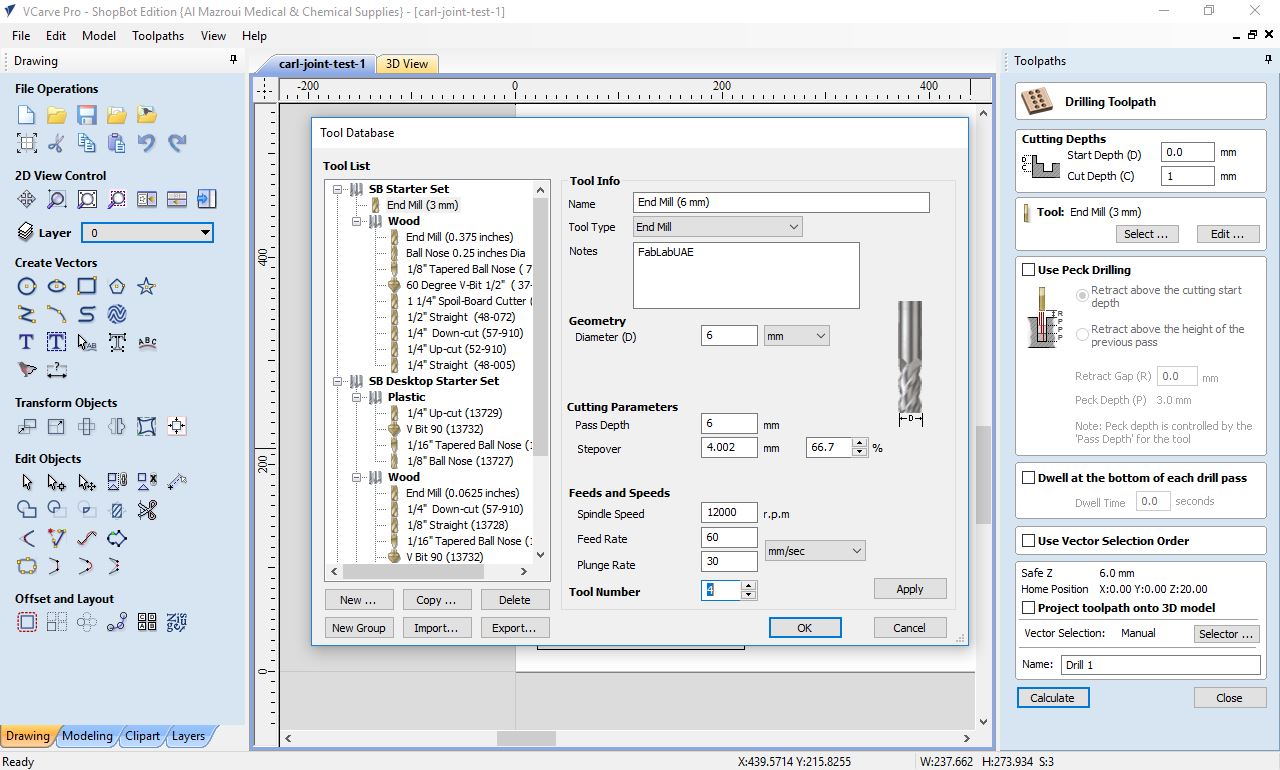The height and width of the screenshot is (770, 1280).
Task: Select the Draw Text tool
Action: coord(27,343)
